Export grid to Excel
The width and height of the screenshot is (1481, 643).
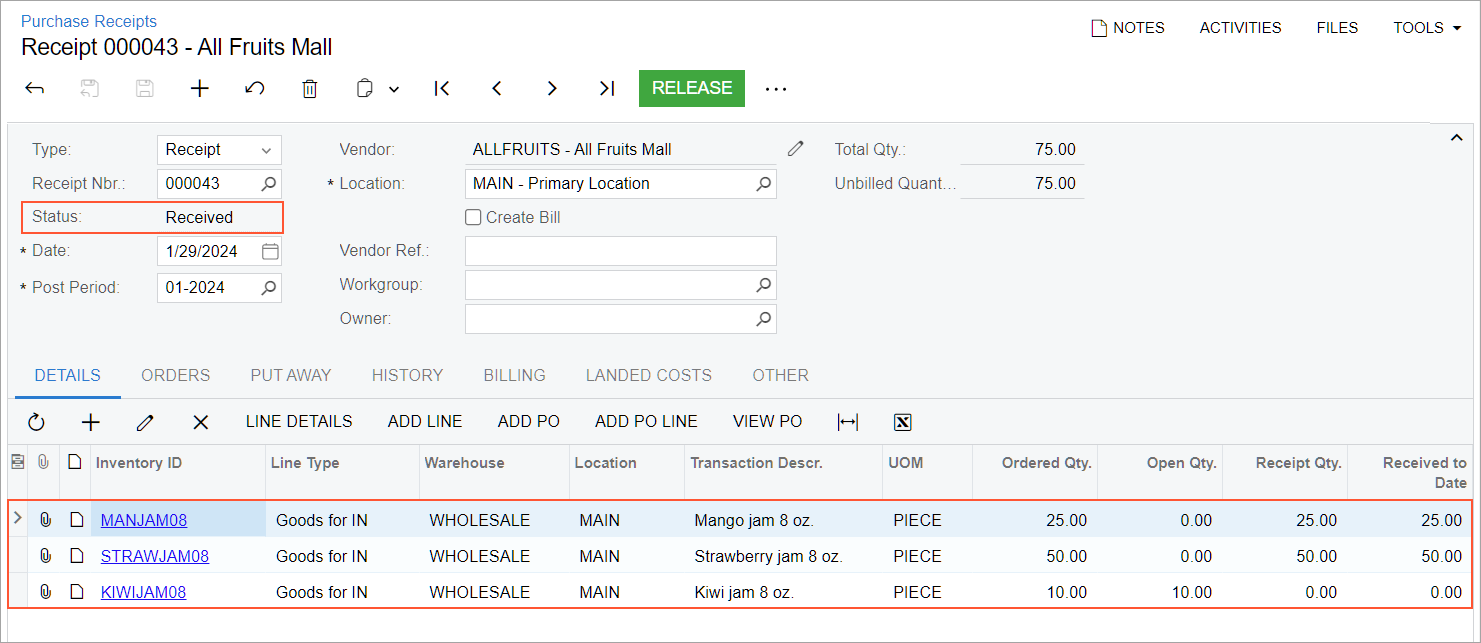pyautogui.click(x=902, y=422)
